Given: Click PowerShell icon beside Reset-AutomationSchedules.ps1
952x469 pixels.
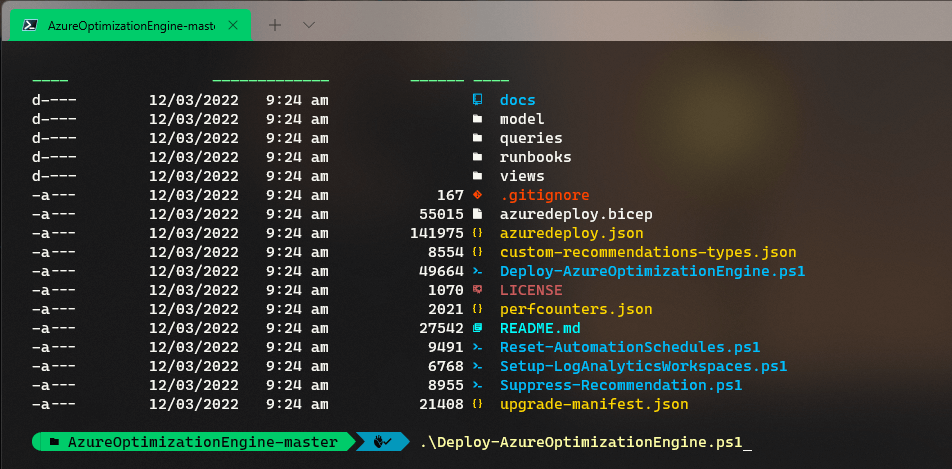Looking at the screenshot, I should tap(477, 347).
